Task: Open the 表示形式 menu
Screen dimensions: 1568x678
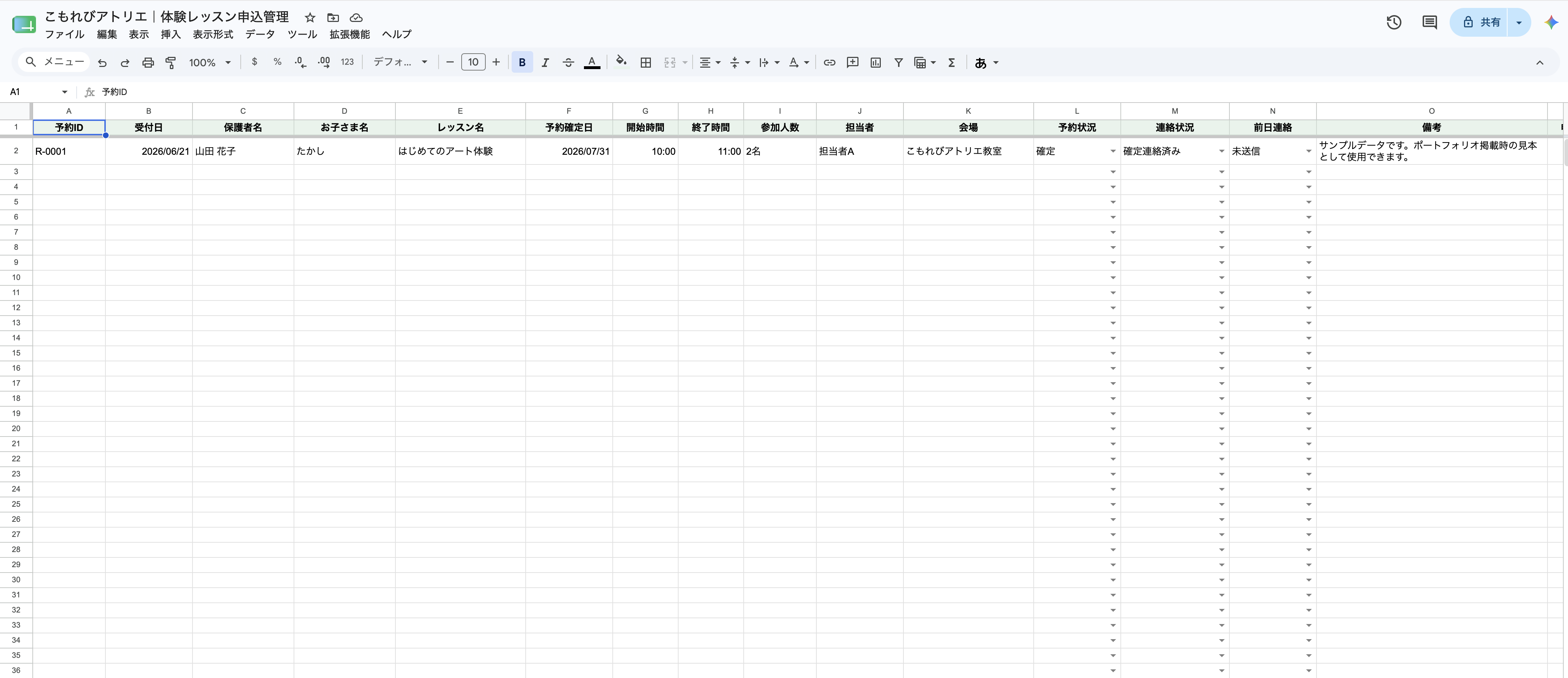Action: click(x=212, y=34)
